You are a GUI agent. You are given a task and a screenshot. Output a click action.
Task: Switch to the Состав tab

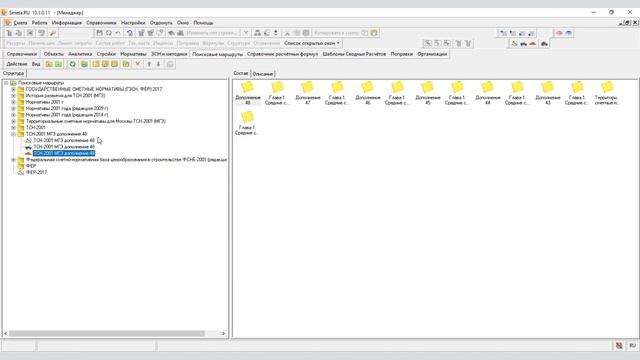241,73
